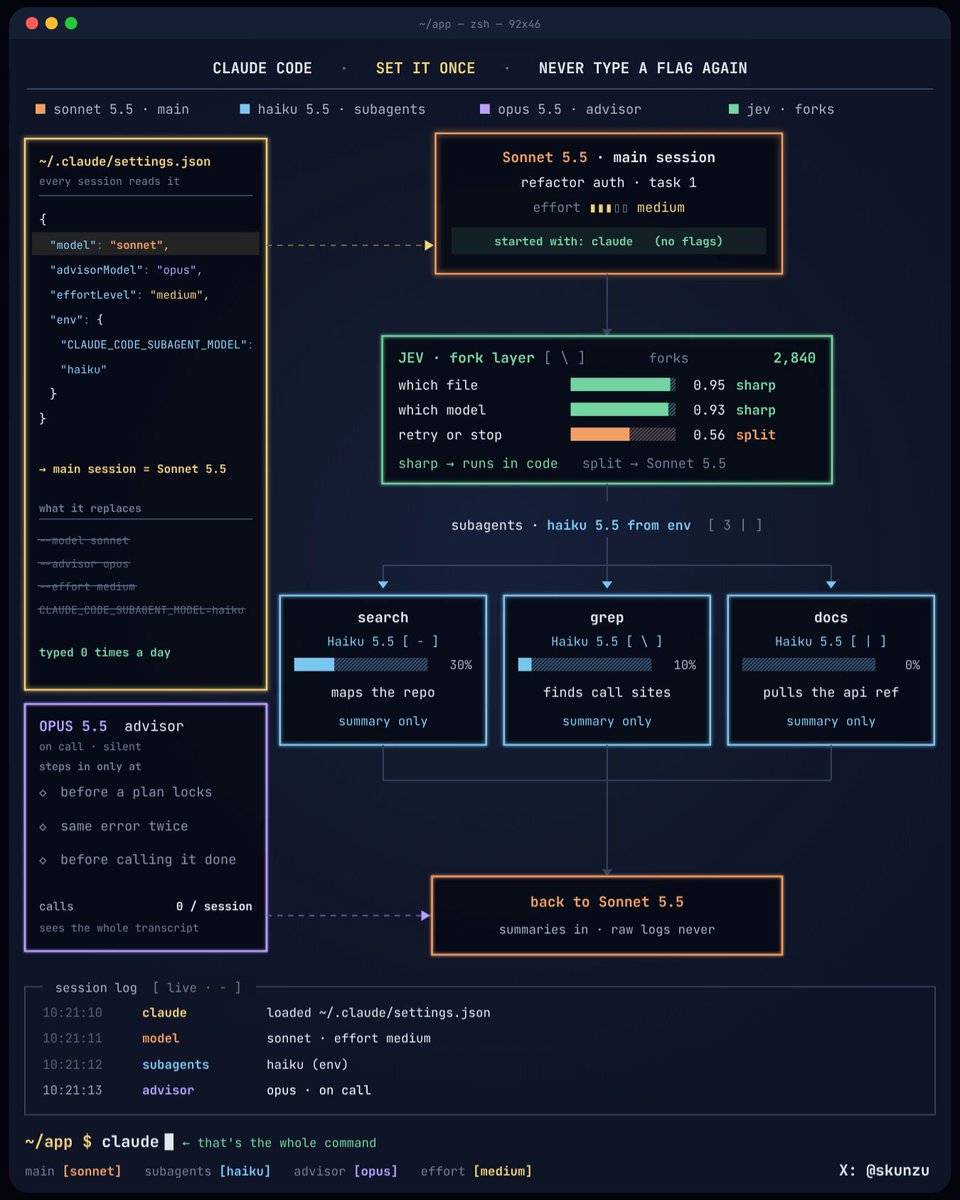Select the purple opus 5.5 legend swatch
The height and width of the screenshot is (1200, 960).
(x=486, y=109)
